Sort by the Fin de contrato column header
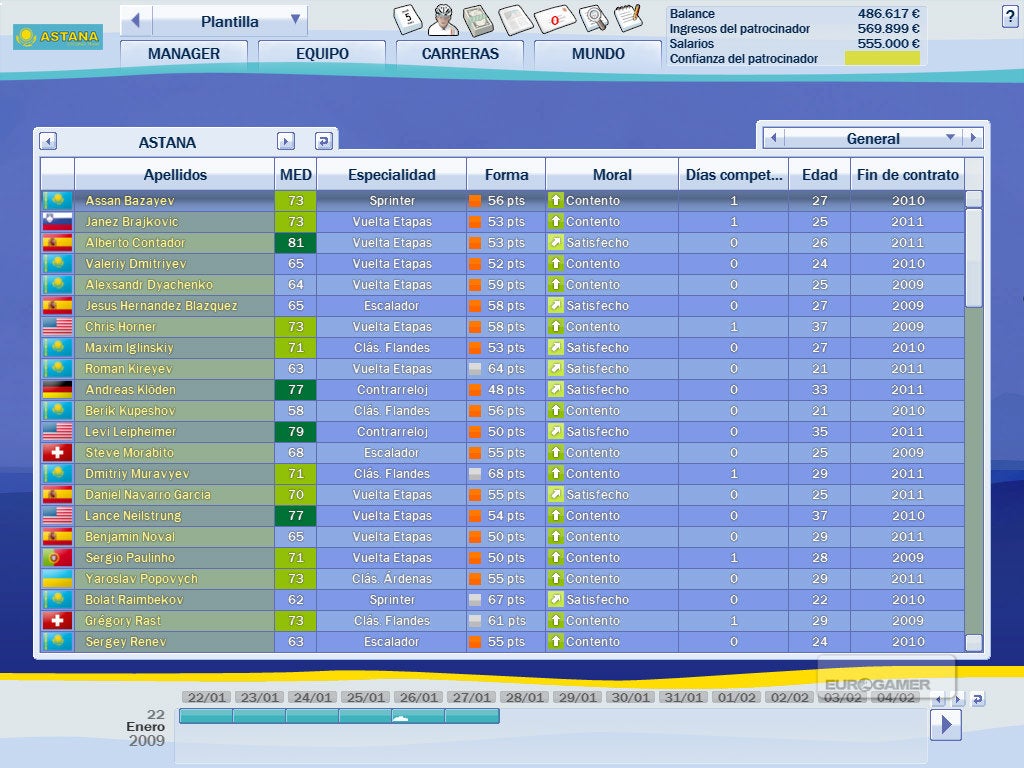1024x768 pixels. pos(908,174)
